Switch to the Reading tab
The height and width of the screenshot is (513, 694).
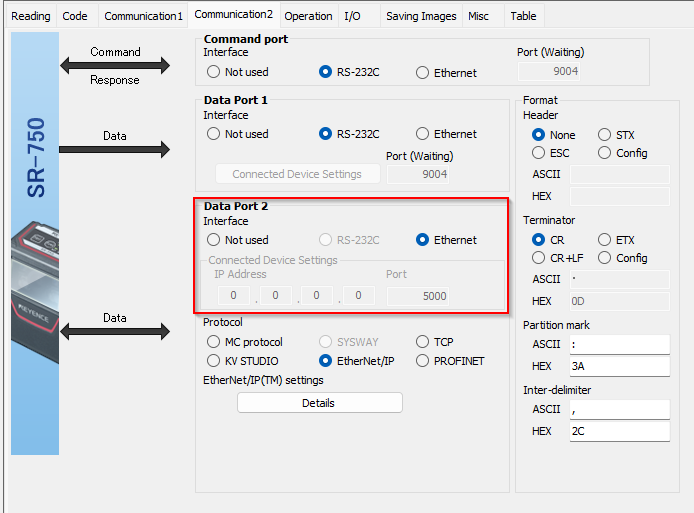pyautogui.click(x=31, y=16)
